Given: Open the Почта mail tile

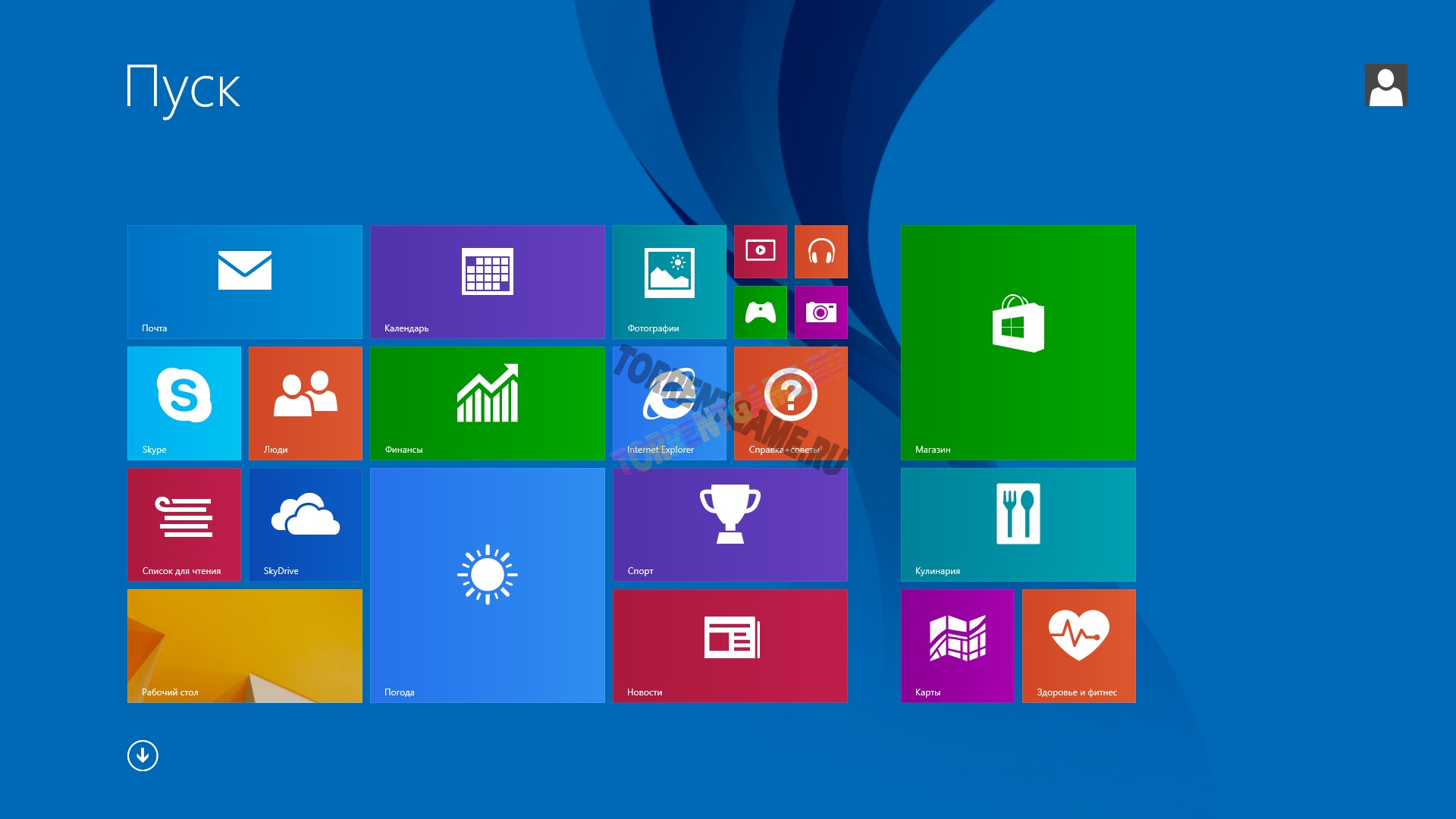Looking at the screenshot, I should tap(244, 281).
